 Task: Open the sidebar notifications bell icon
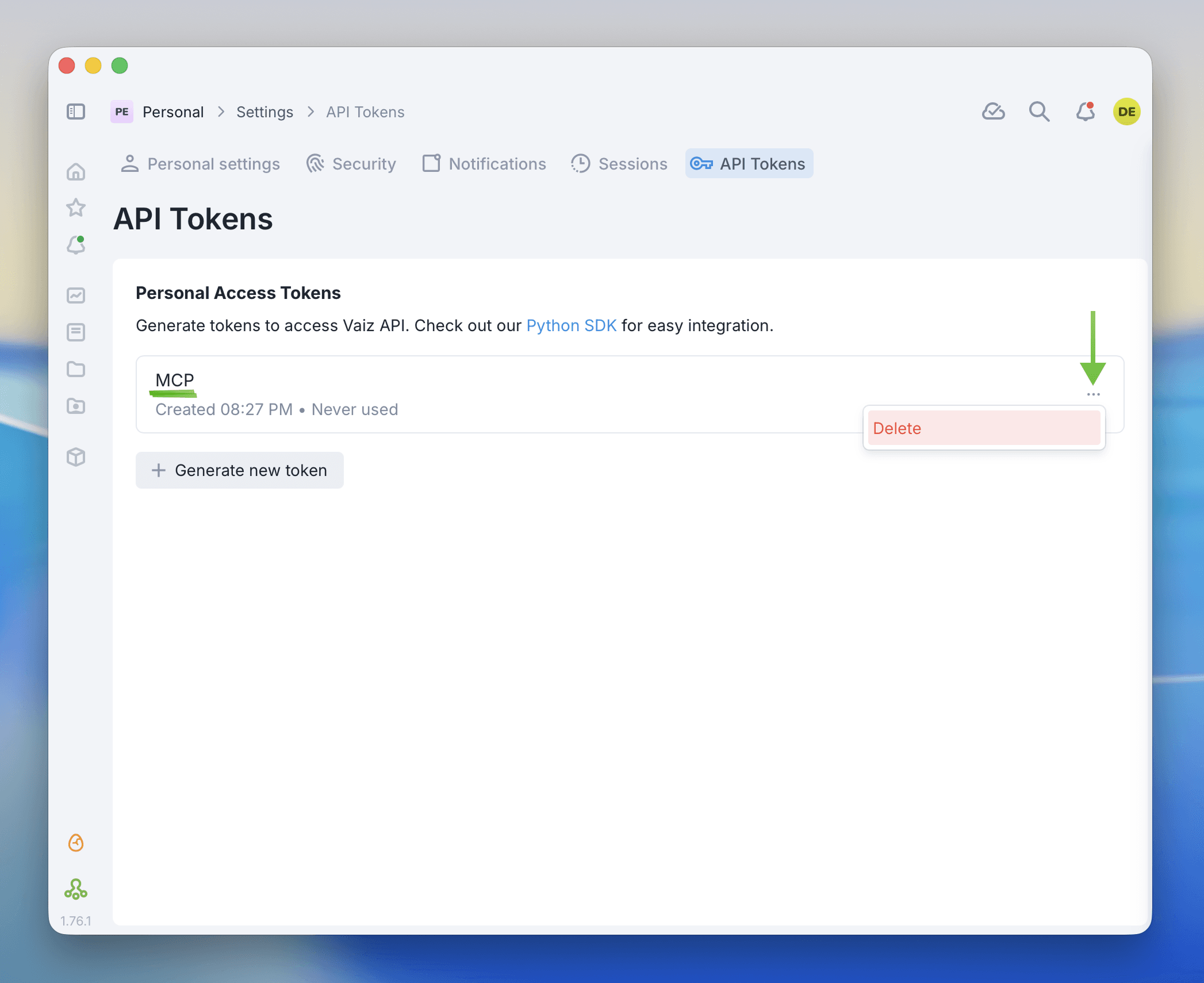[76, 245]
